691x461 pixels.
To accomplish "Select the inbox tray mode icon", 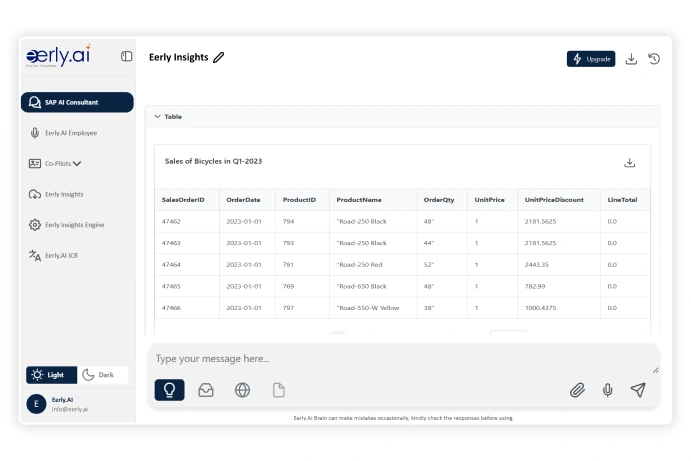I will pos(206,390).
